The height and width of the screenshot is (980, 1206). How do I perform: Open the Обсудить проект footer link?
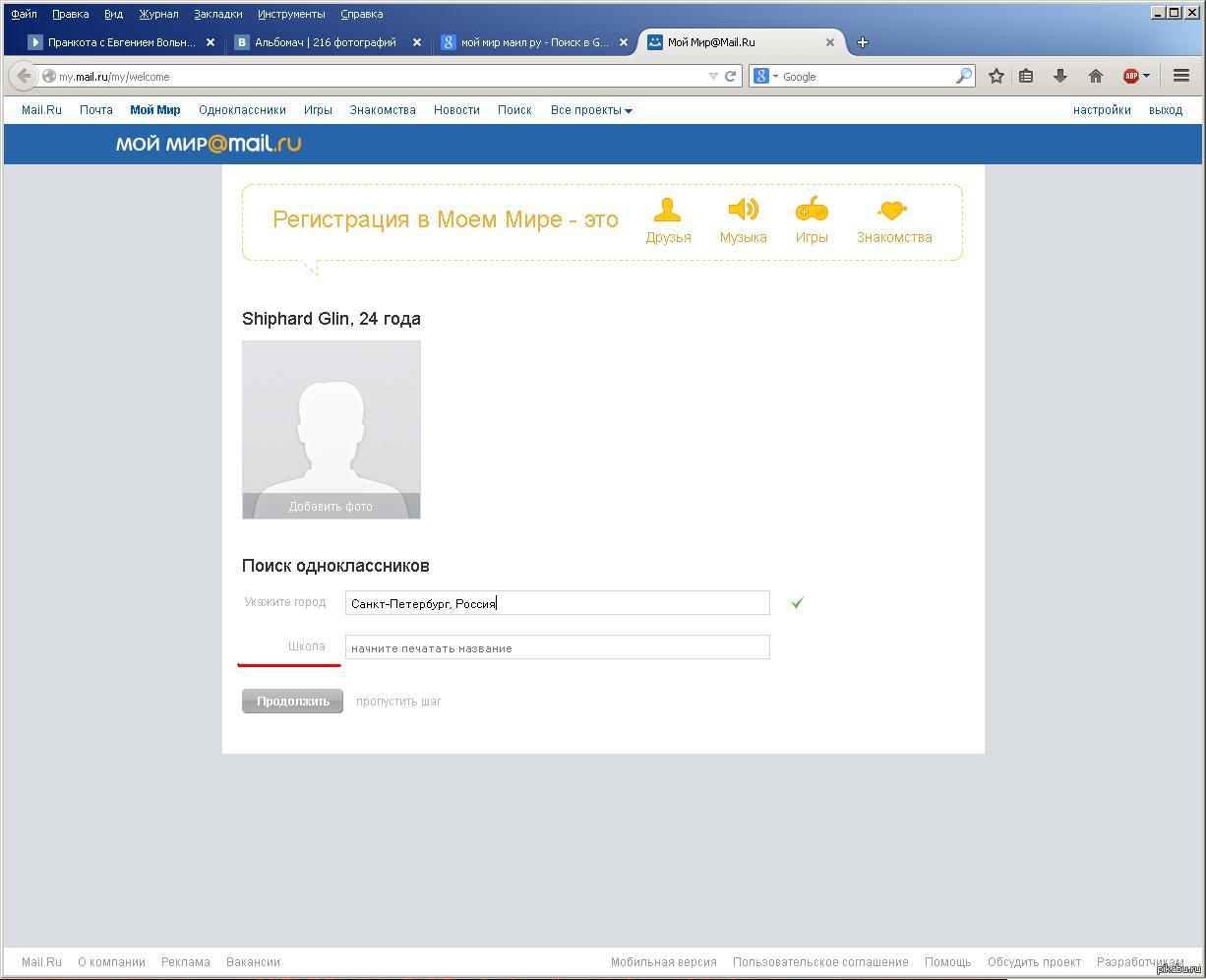1034,962
